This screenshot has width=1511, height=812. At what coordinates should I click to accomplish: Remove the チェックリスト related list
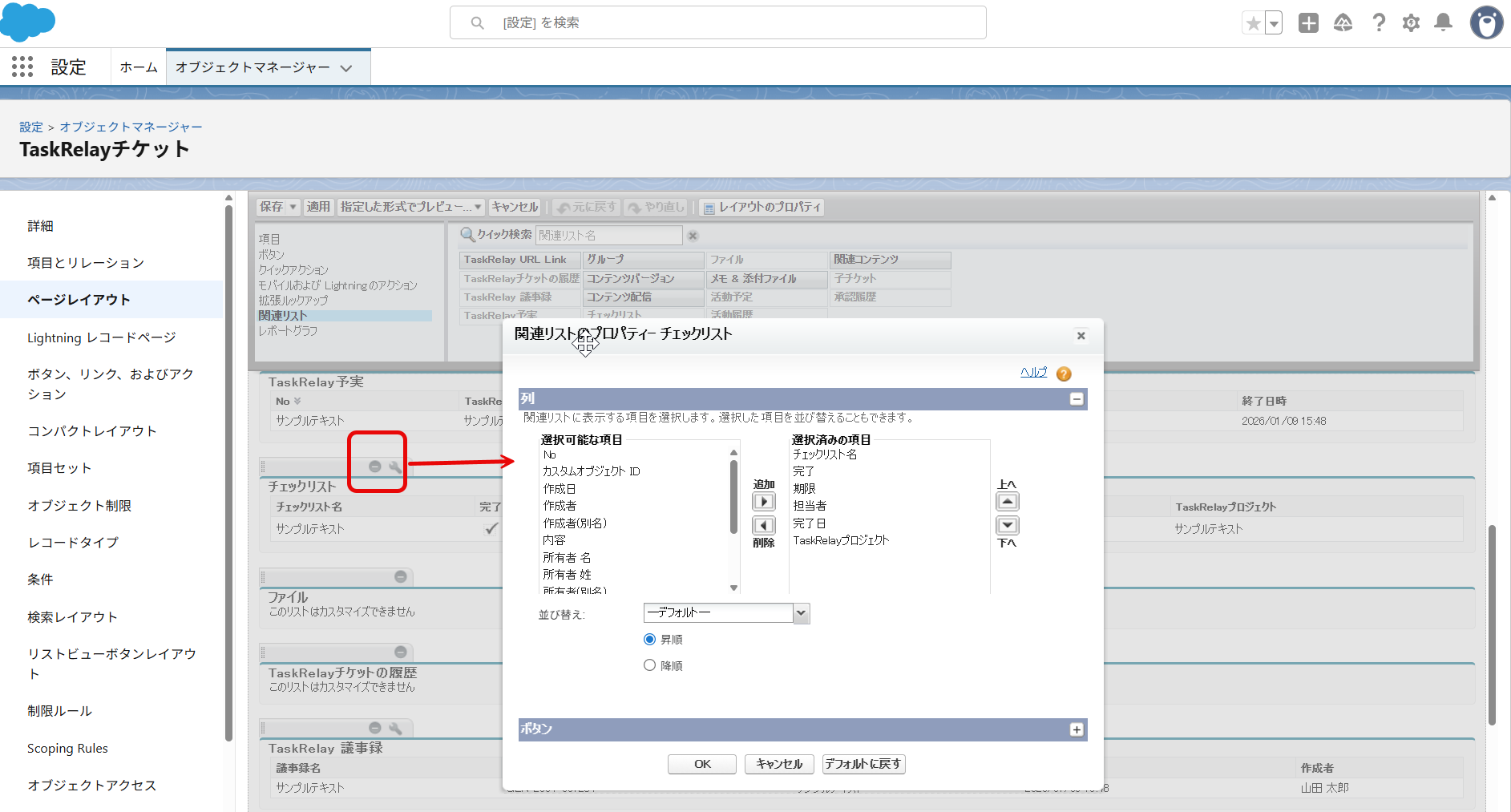(374, 467)
